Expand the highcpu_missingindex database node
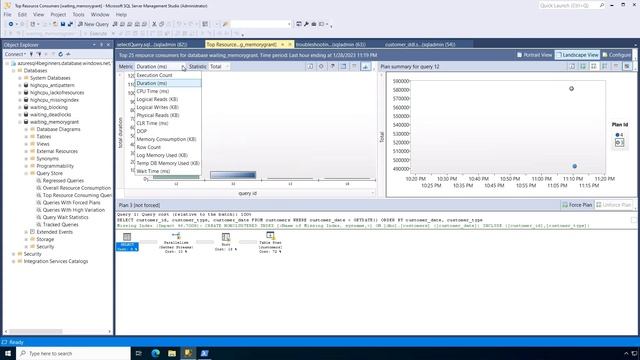This screenshot has width=640, height=360. [20, 100]
